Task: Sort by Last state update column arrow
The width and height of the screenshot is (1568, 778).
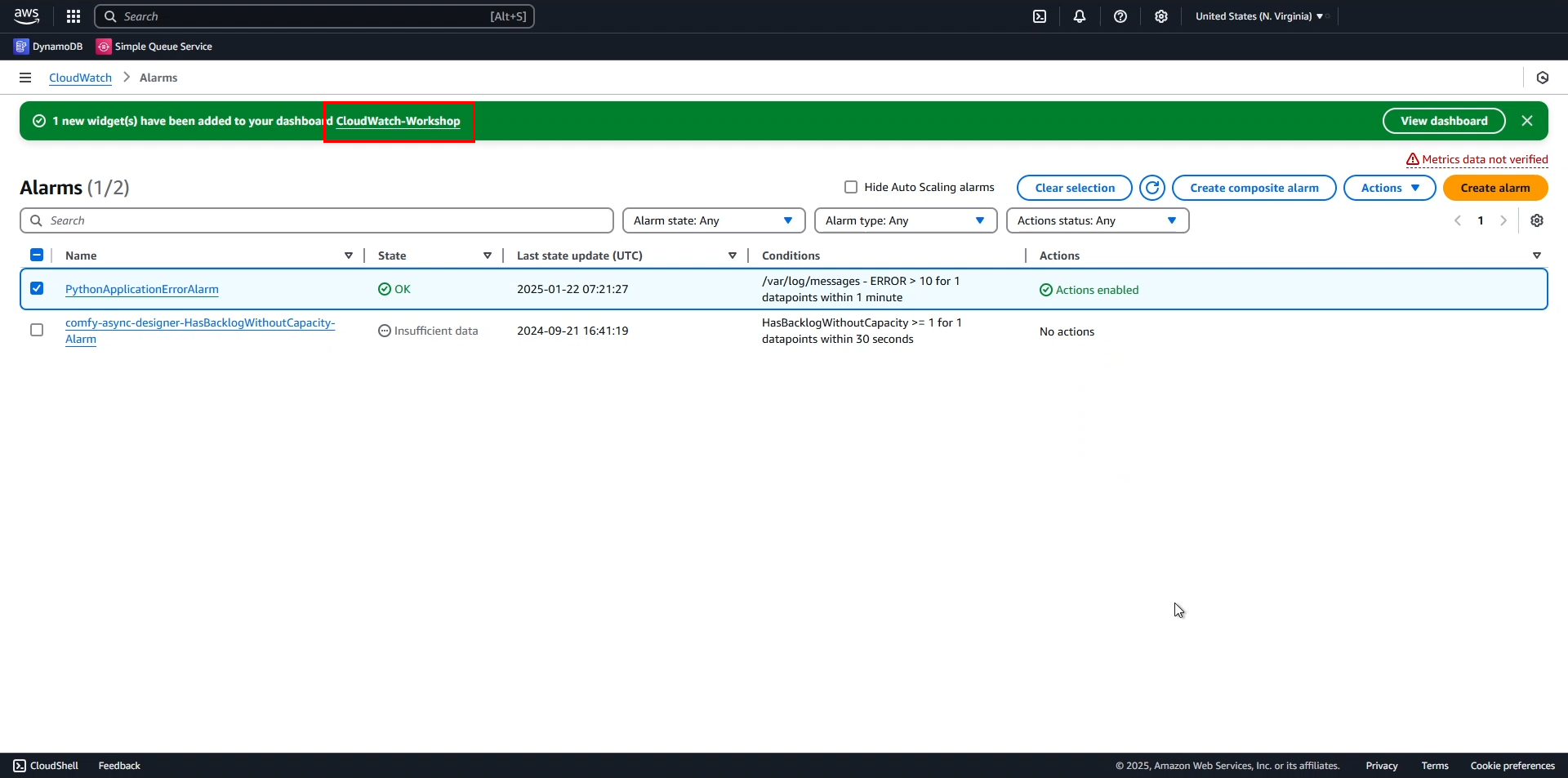Action: [733, 256]
